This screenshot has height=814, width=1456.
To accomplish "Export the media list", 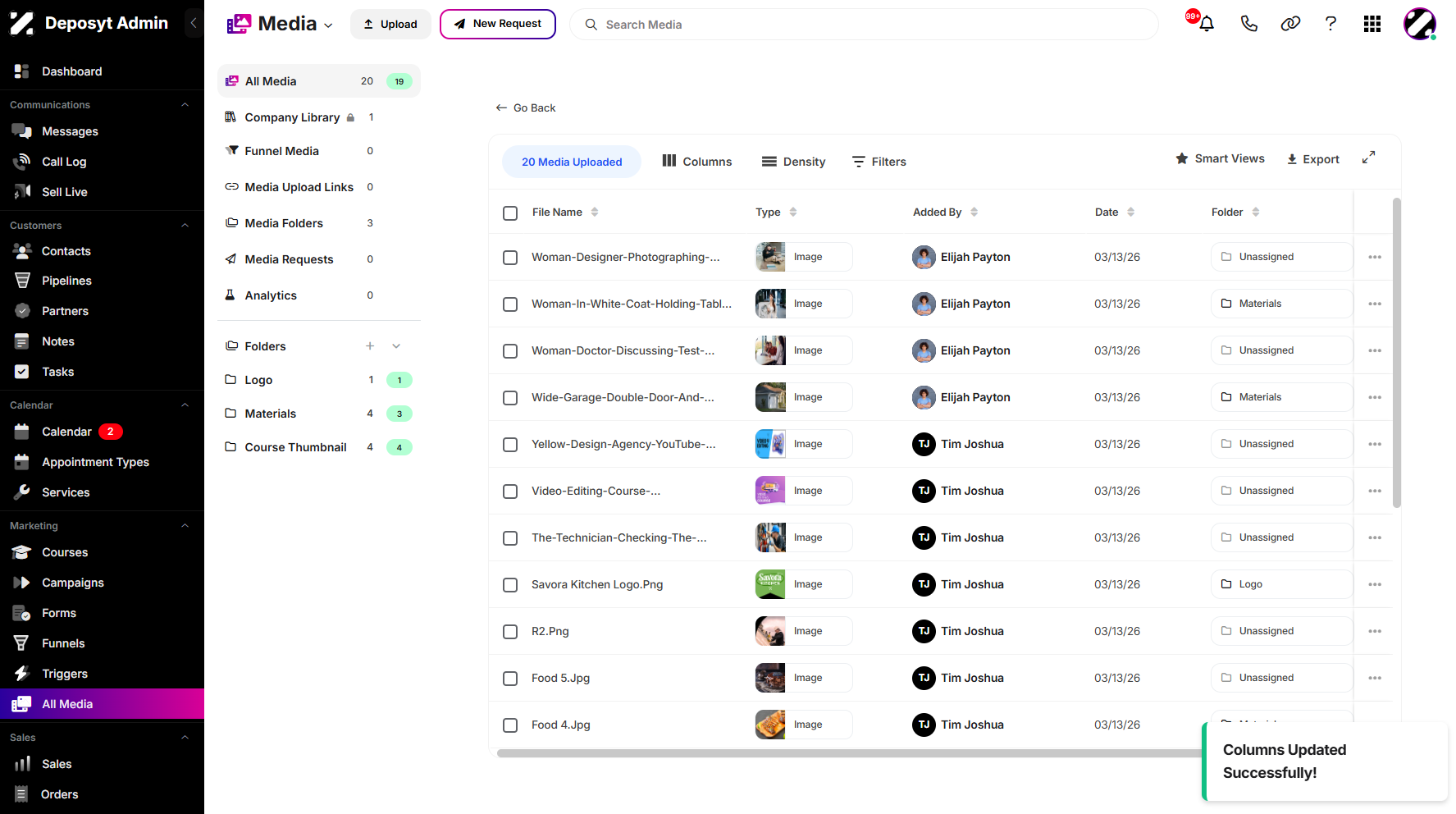I will [x=1312, y=159].
